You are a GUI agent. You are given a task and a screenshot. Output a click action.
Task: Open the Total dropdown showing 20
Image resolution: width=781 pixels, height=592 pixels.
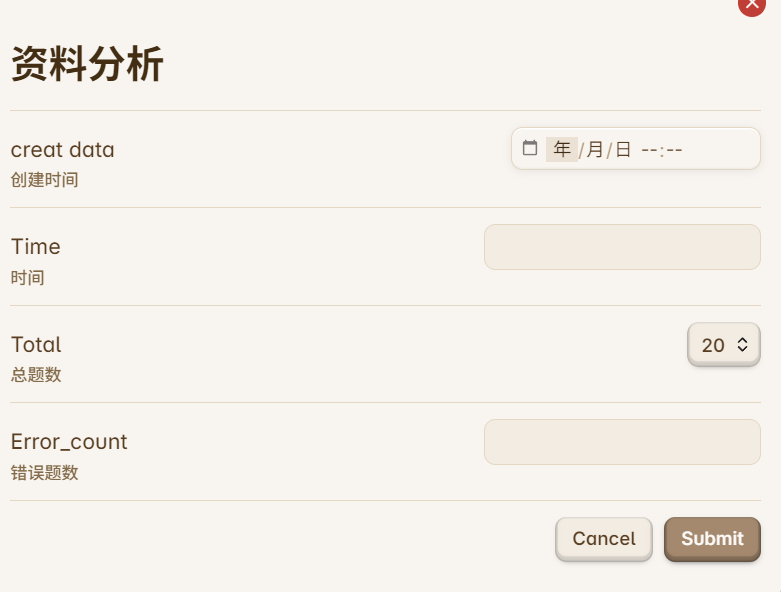point(723,345)
